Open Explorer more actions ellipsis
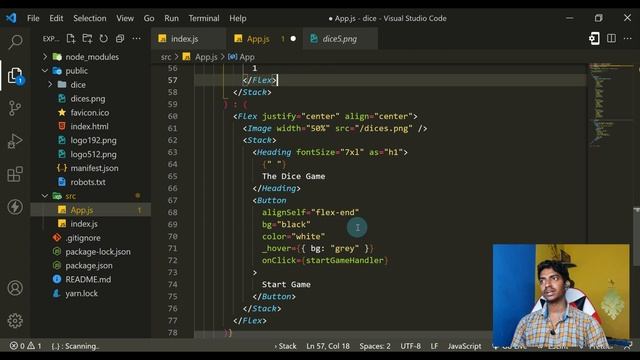The width and height of the screenshot is (640, 360). (136, 39)
